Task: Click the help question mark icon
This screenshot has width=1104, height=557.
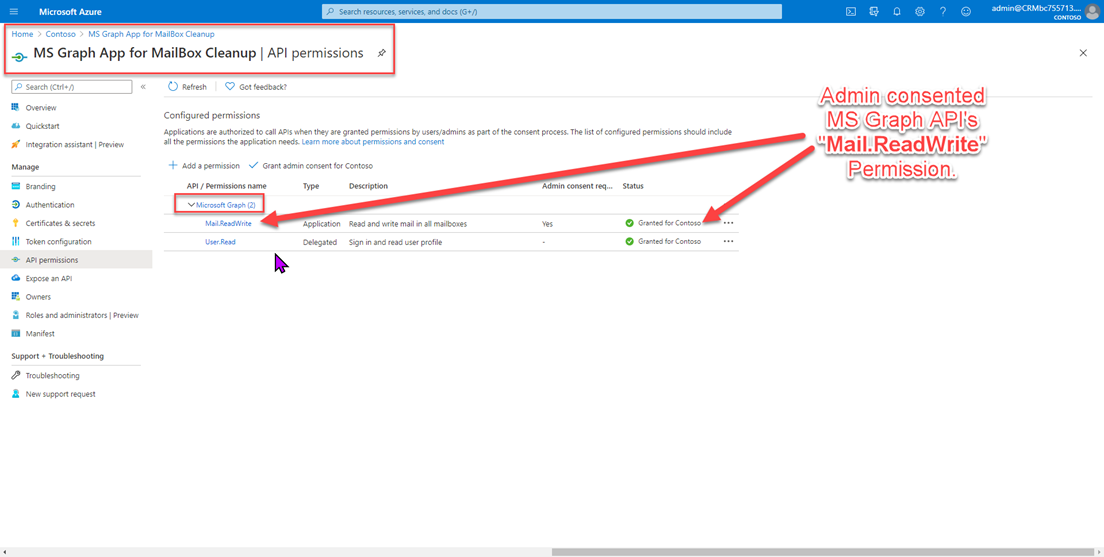Action: [942, 12]
